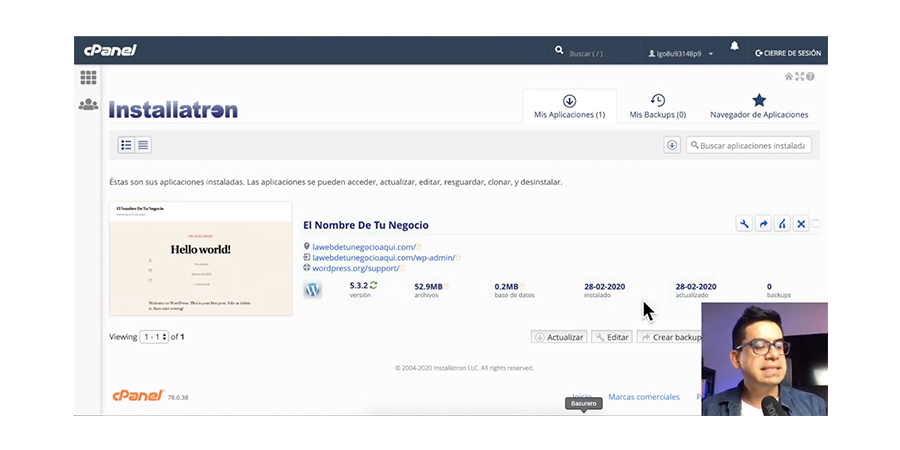
Task: Click the El Nombre De Tu Negocio title
Action: (366, 225)
